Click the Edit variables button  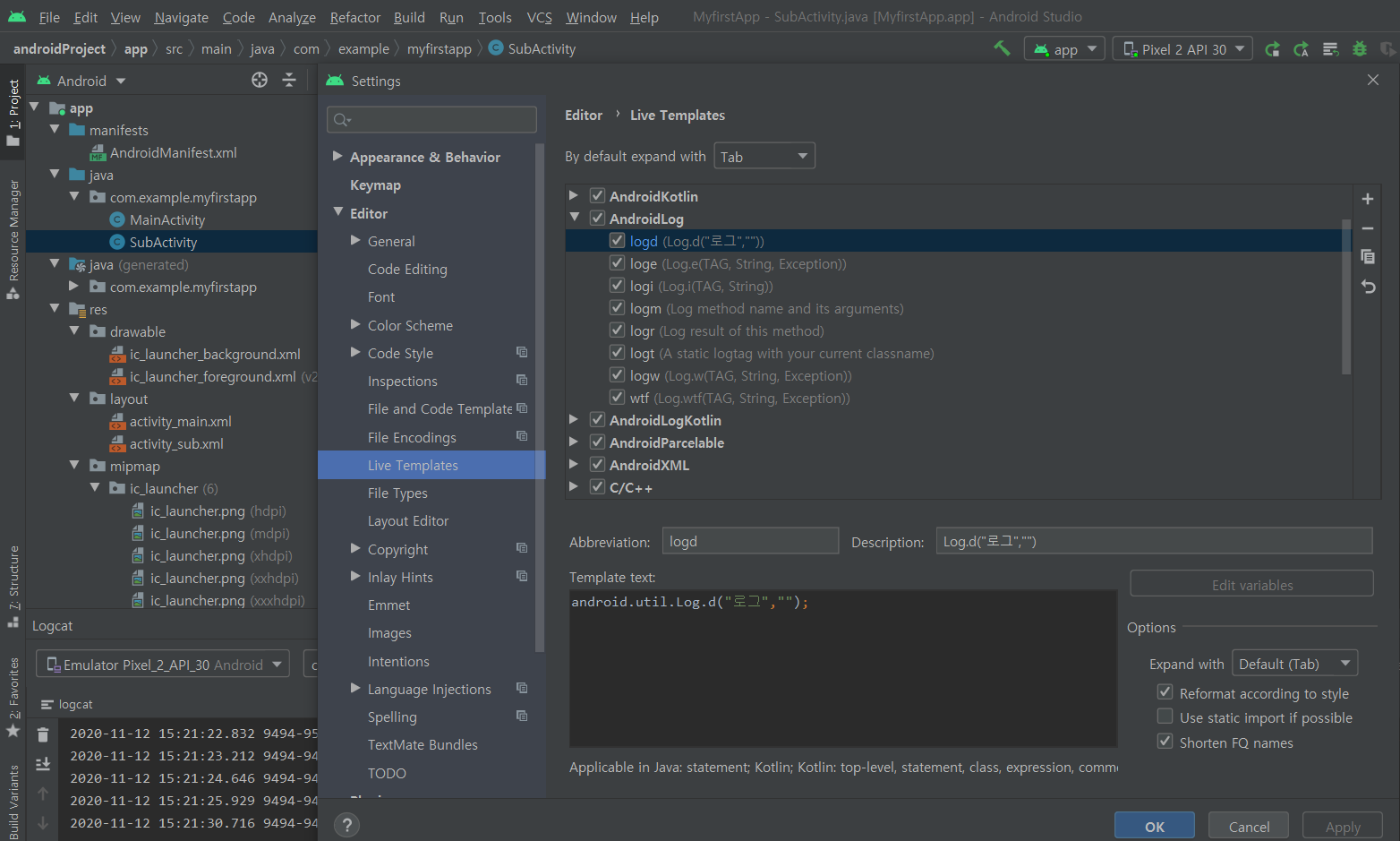click(x=1252, y=584)
